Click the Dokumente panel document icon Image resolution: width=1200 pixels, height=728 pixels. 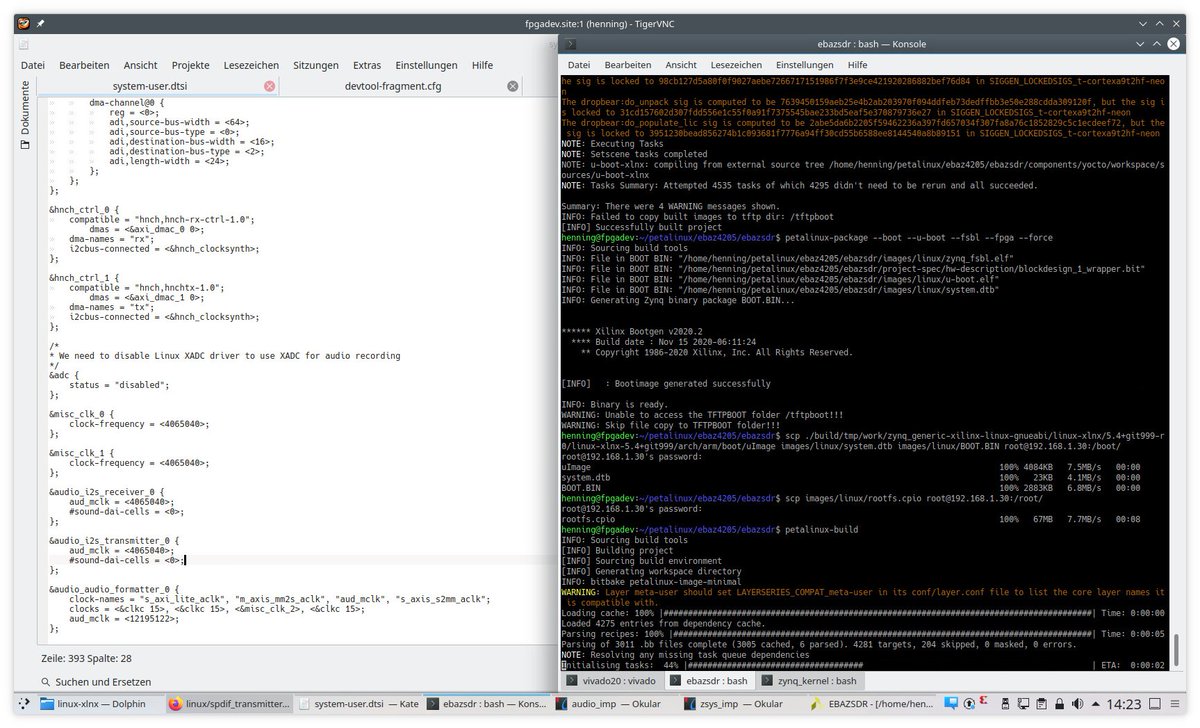point(26,146)
